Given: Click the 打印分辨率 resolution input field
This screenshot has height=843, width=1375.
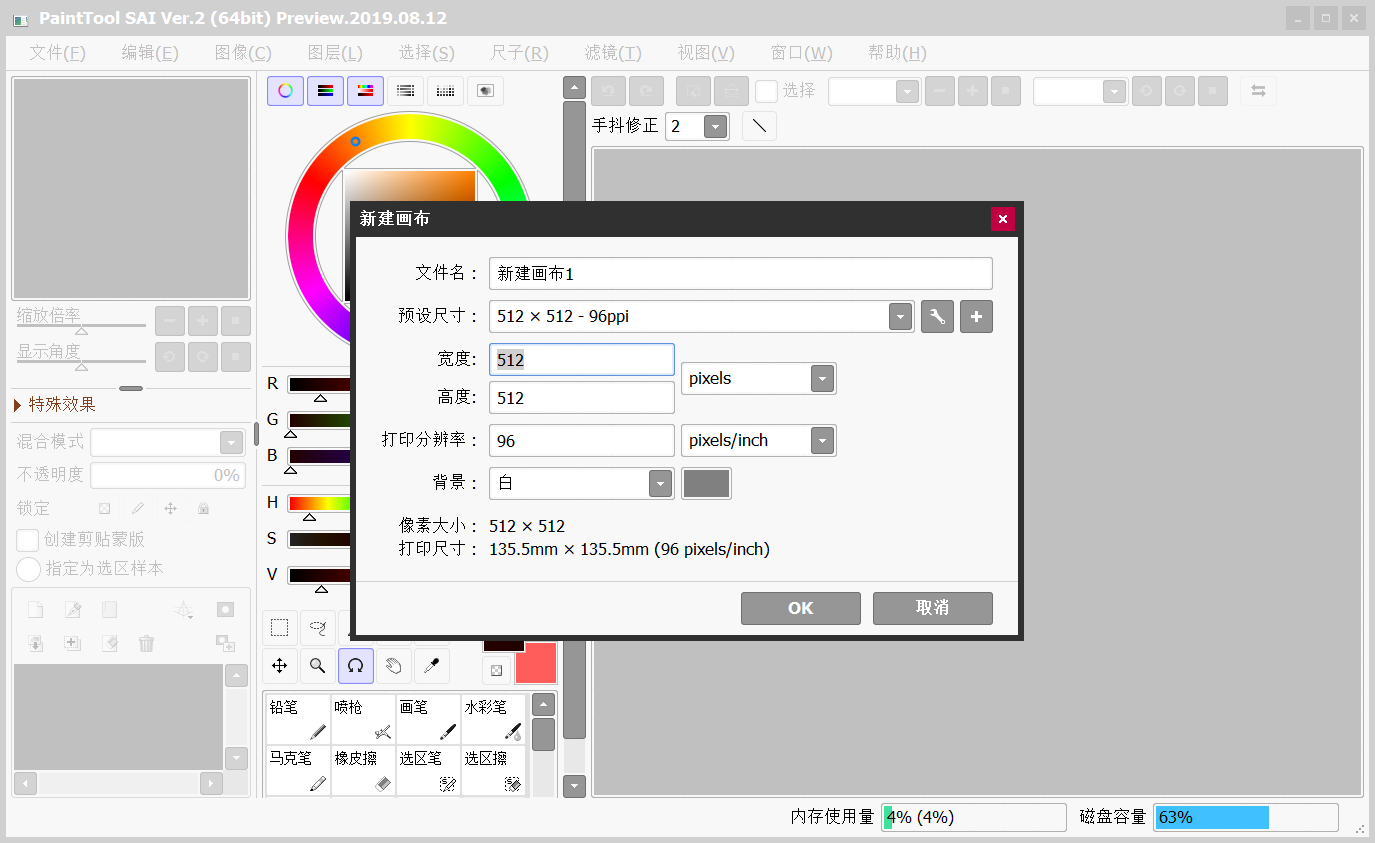Looking at the screenshot, I should tap(582, 441).
